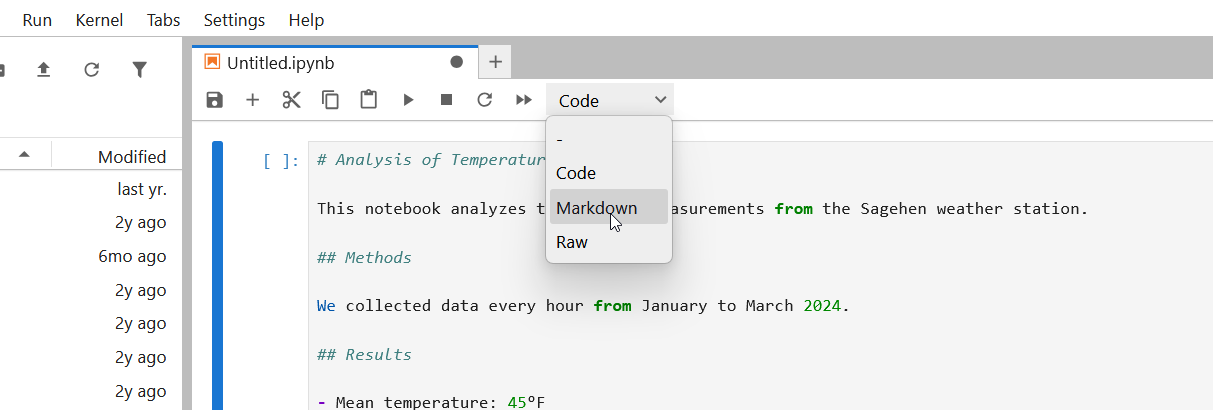Paste cell from clipboard
The width and height of the screenshot is (1213, 410).
(x=369, y=100)
